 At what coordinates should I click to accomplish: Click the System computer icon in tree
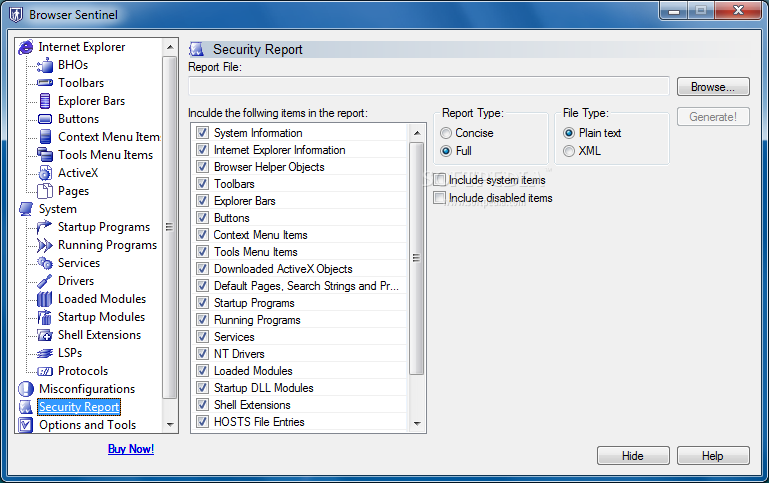pos(26,209)
